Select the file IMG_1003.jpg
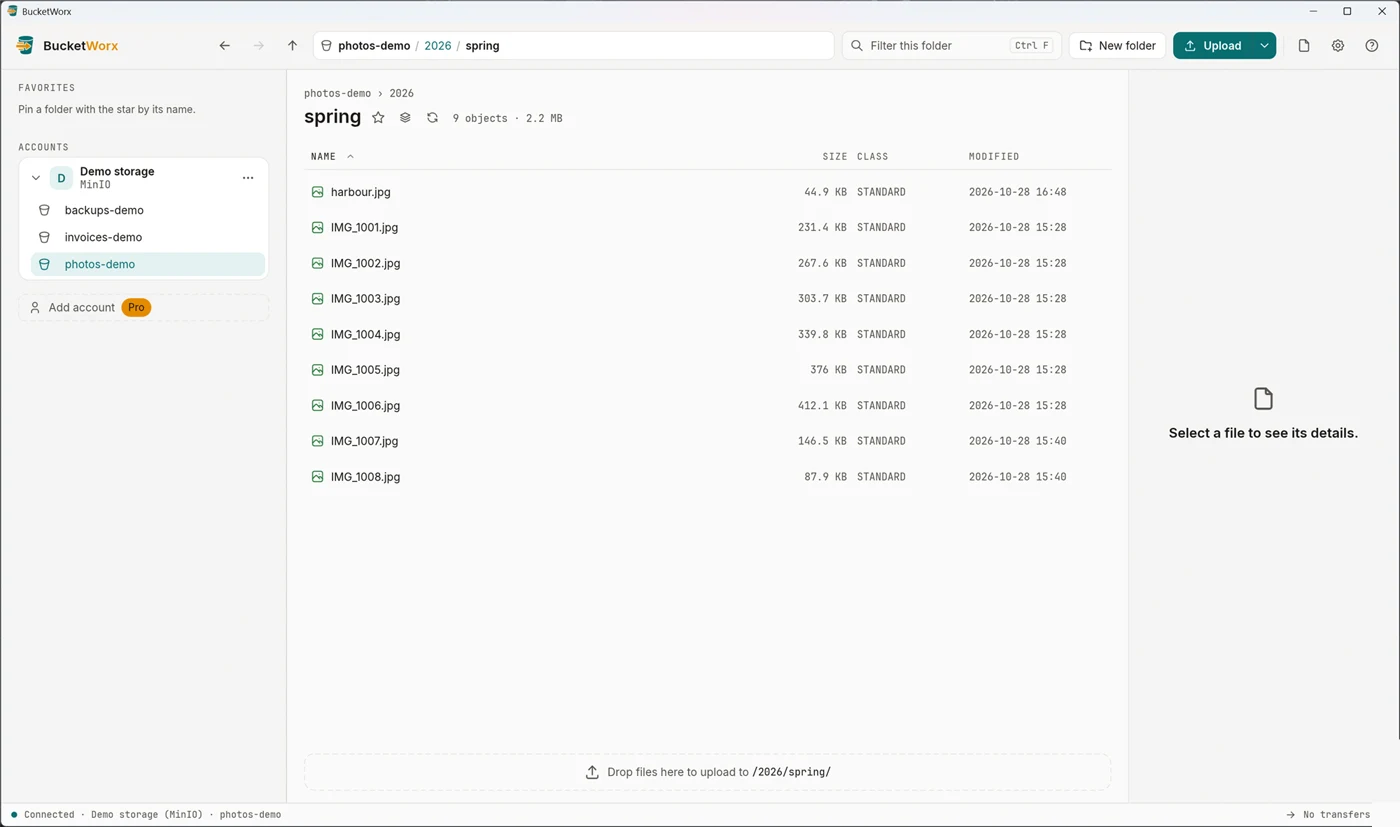This screenshot has width=1400, height=827. pyautogui.click(x=708, y=299)
